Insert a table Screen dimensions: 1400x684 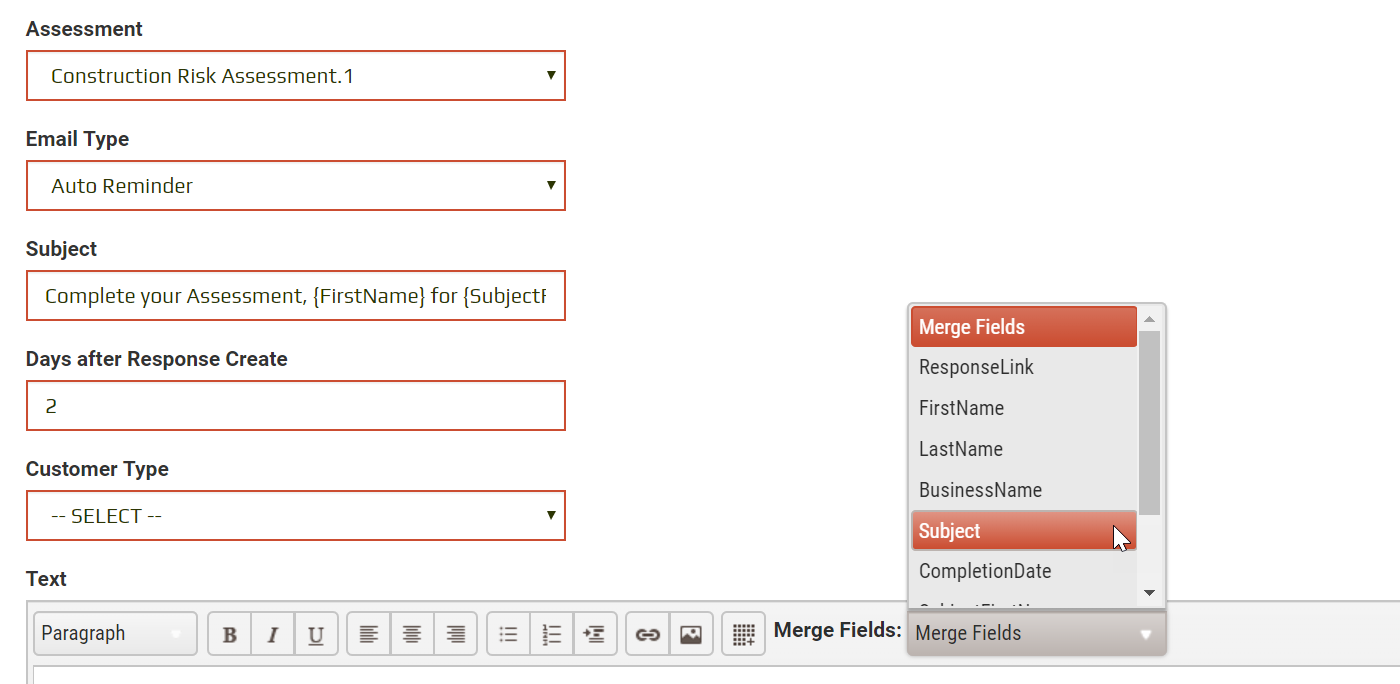[743, 634]
